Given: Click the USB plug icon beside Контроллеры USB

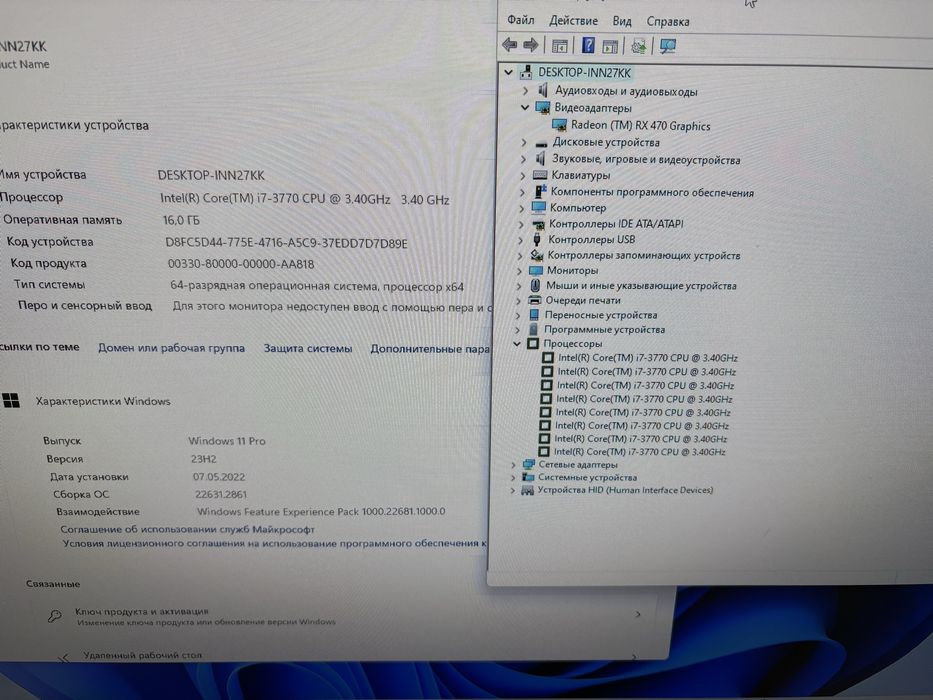Looking at the screenshot, I should (537, 239).
